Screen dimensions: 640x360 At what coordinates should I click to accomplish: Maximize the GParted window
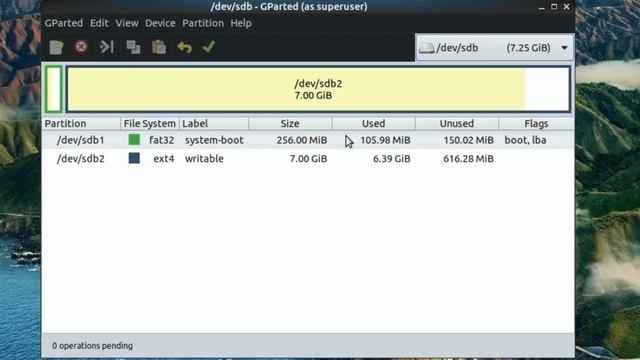click(x=554, y=7)
